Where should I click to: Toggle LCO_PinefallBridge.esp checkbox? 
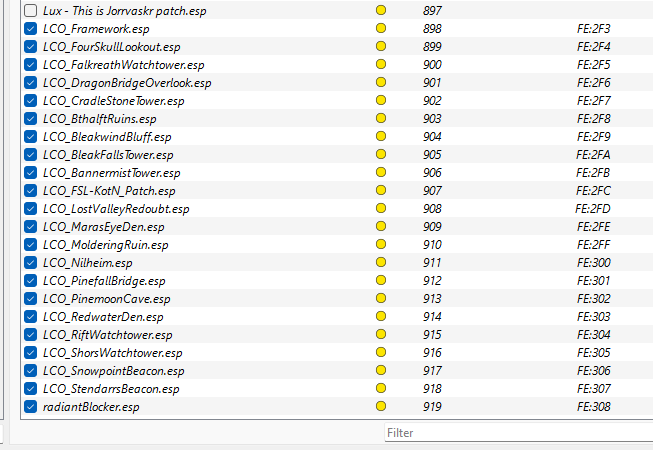pyautogui.click(x=30, y=280)
